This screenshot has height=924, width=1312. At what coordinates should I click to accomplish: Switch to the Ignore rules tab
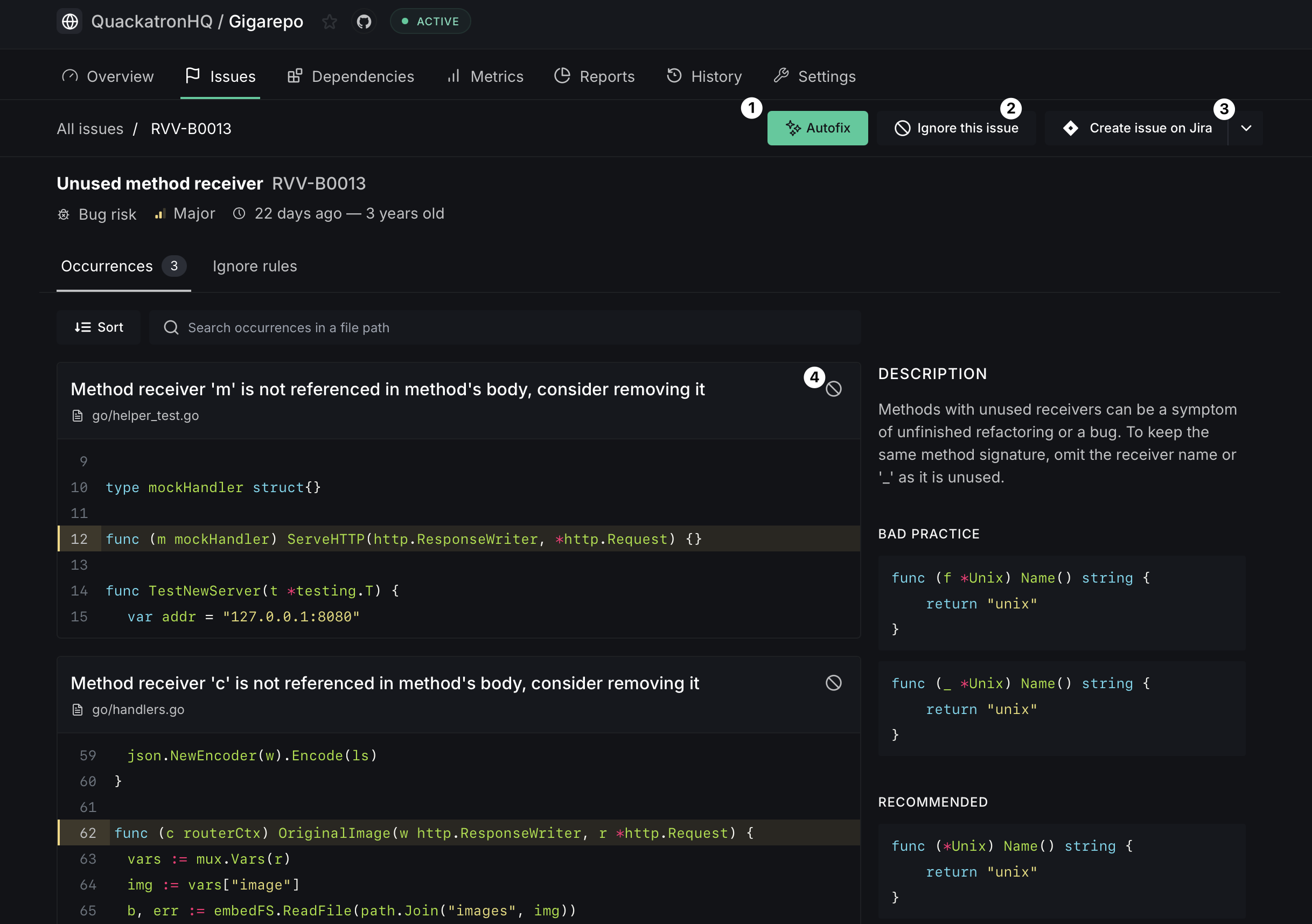[x=254, y=267]
